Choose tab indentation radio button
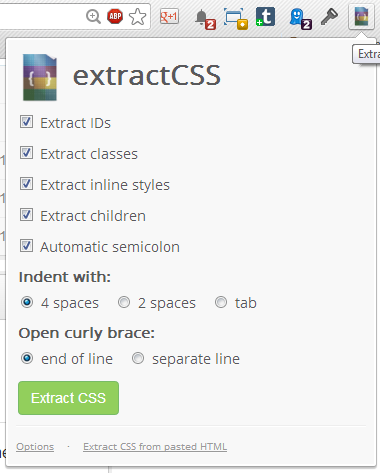Screen dimensions: 380x473 point(221,302)
